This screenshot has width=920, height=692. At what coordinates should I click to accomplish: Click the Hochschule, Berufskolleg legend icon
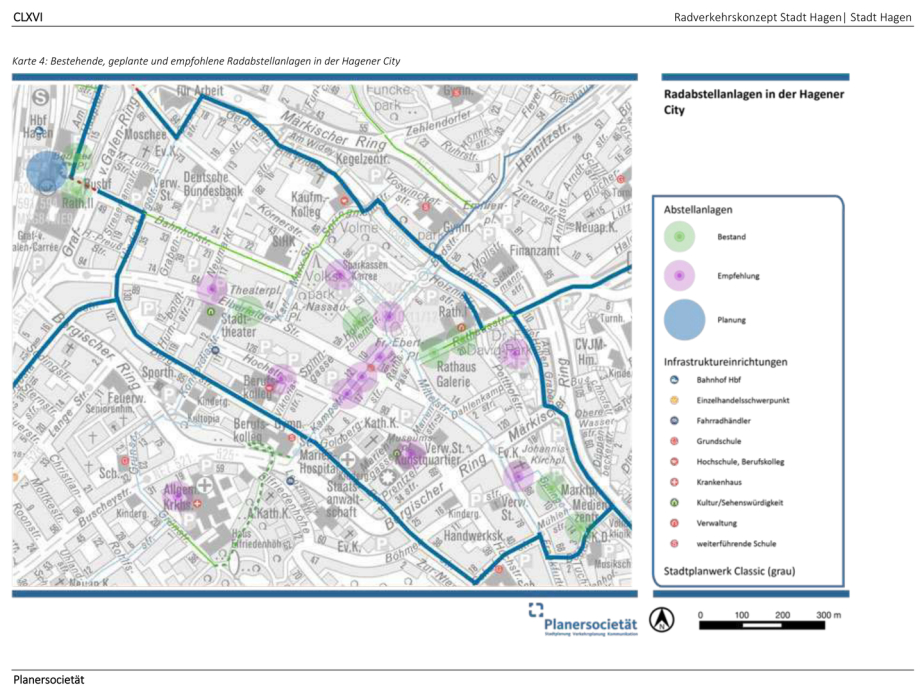click(x=674, y=462)
